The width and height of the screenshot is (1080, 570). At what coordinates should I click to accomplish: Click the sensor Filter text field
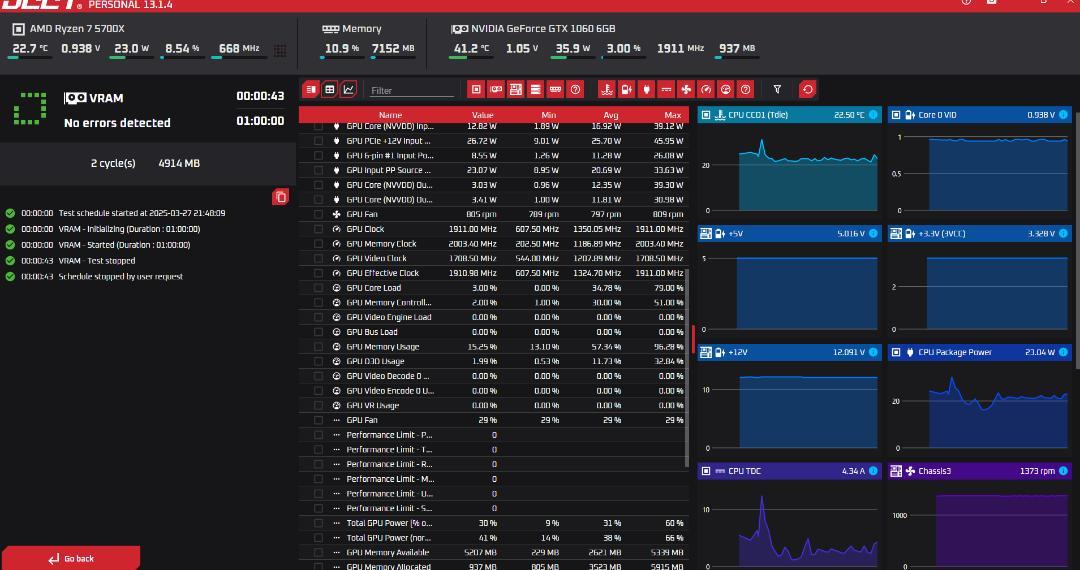click(412, 90)
